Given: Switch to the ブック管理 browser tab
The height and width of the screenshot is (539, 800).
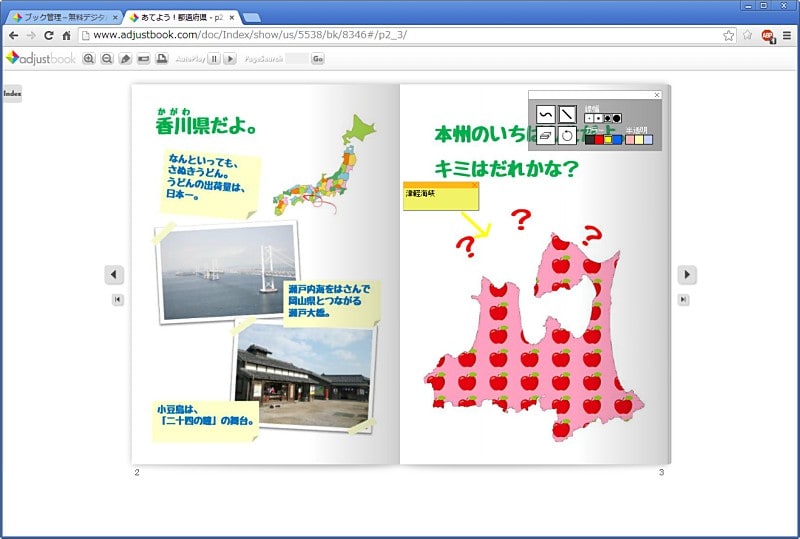Looking at the screenshot, I should (x=62, y=17).
